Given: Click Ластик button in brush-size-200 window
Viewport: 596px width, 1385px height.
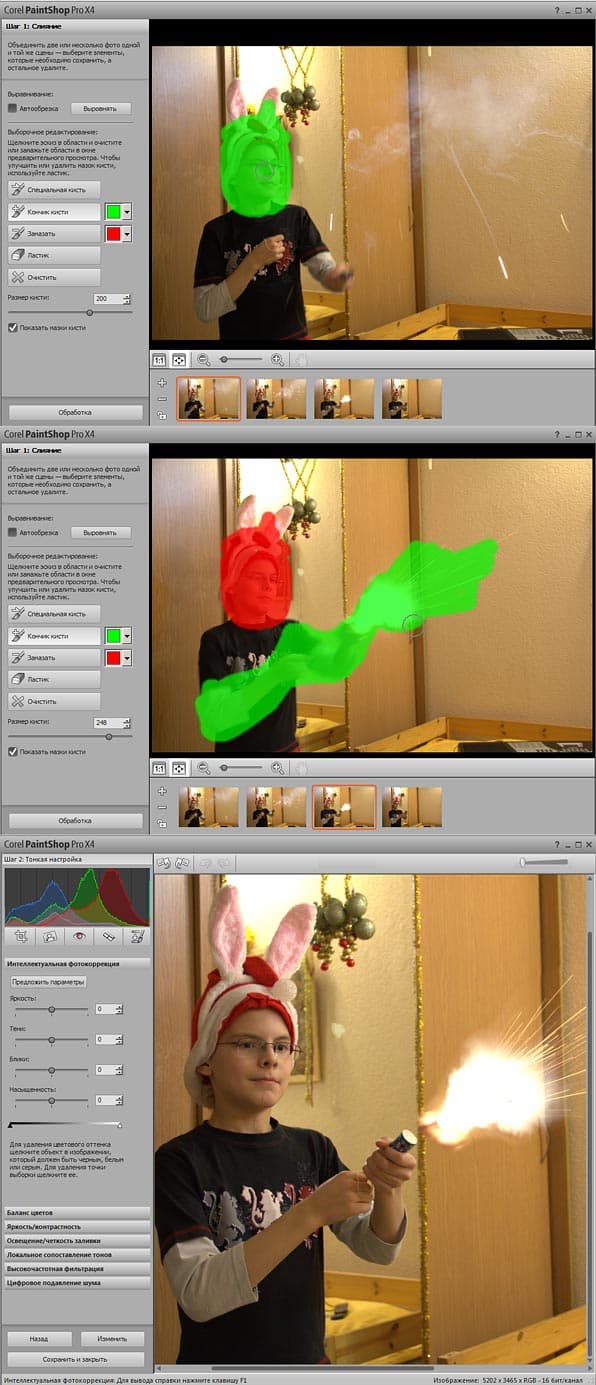Looking at the screenshot, I should pyautogui.click(x=54, y=255).
